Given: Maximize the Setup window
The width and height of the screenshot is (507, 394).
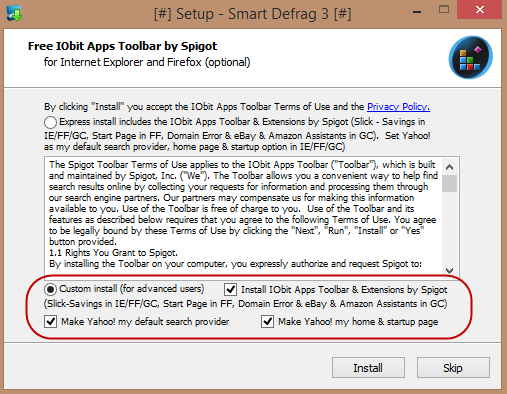Looking at the screenshot, I should pyautogui.click(x=444, y=9).
